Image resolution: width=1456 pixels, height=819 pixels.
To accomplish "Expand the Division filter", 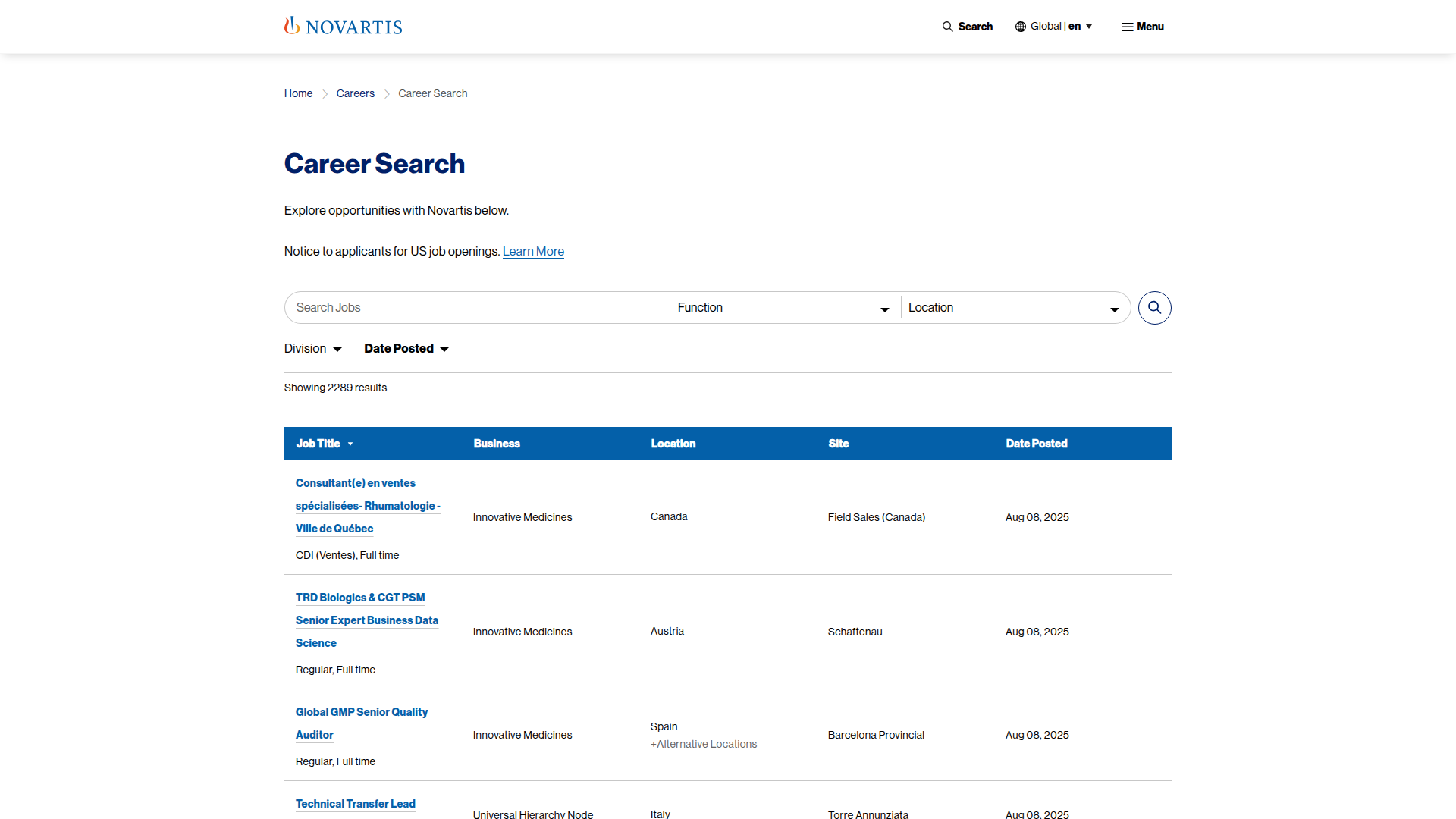I will click(313, 349).
